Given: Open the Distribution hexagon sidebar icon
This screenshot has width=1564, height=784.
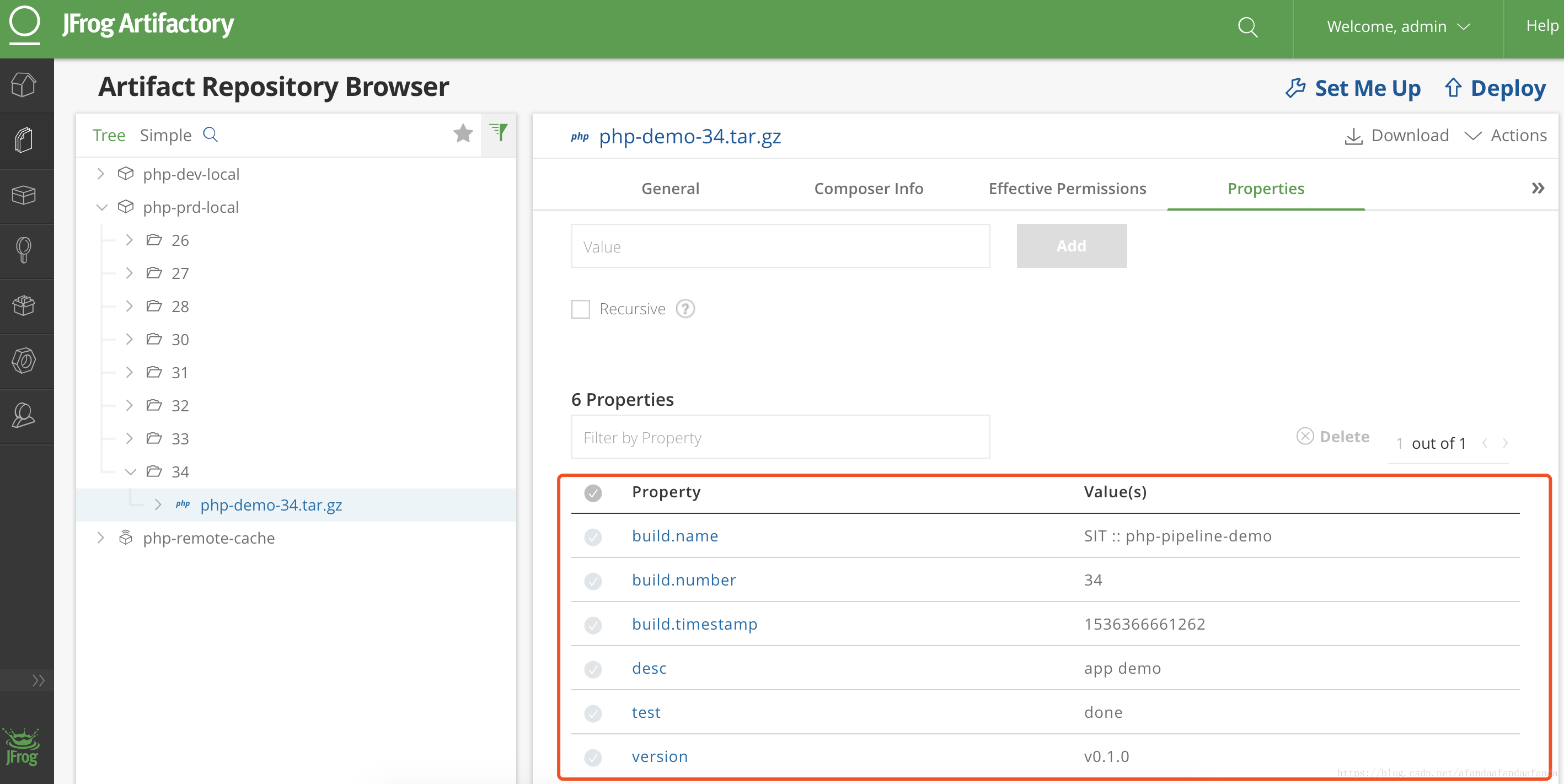Looking at the screenshot, I should 24,361.
